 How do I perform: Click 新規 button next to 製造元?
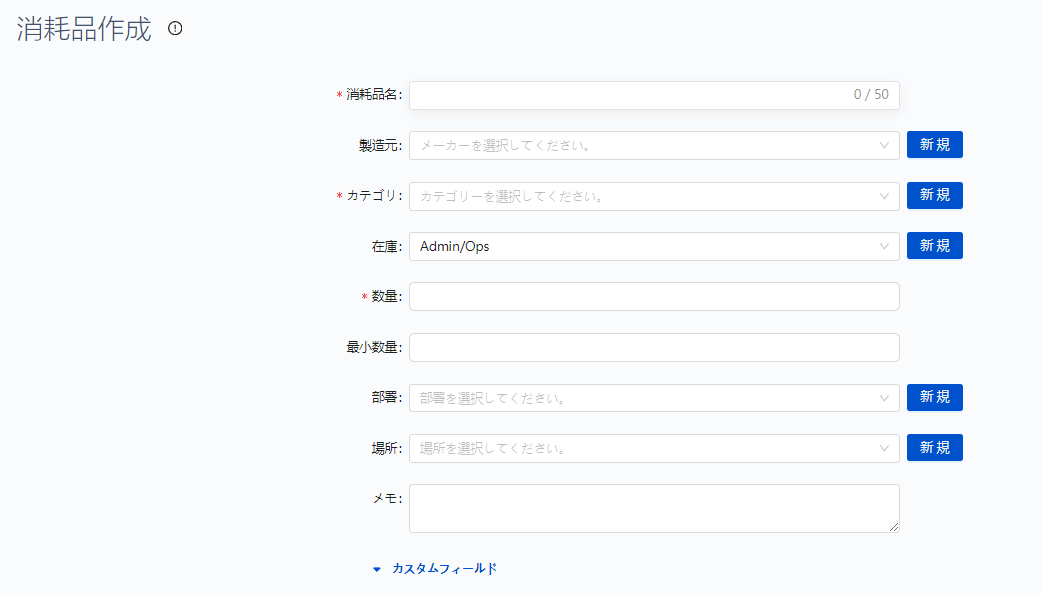tap(934, 145)
